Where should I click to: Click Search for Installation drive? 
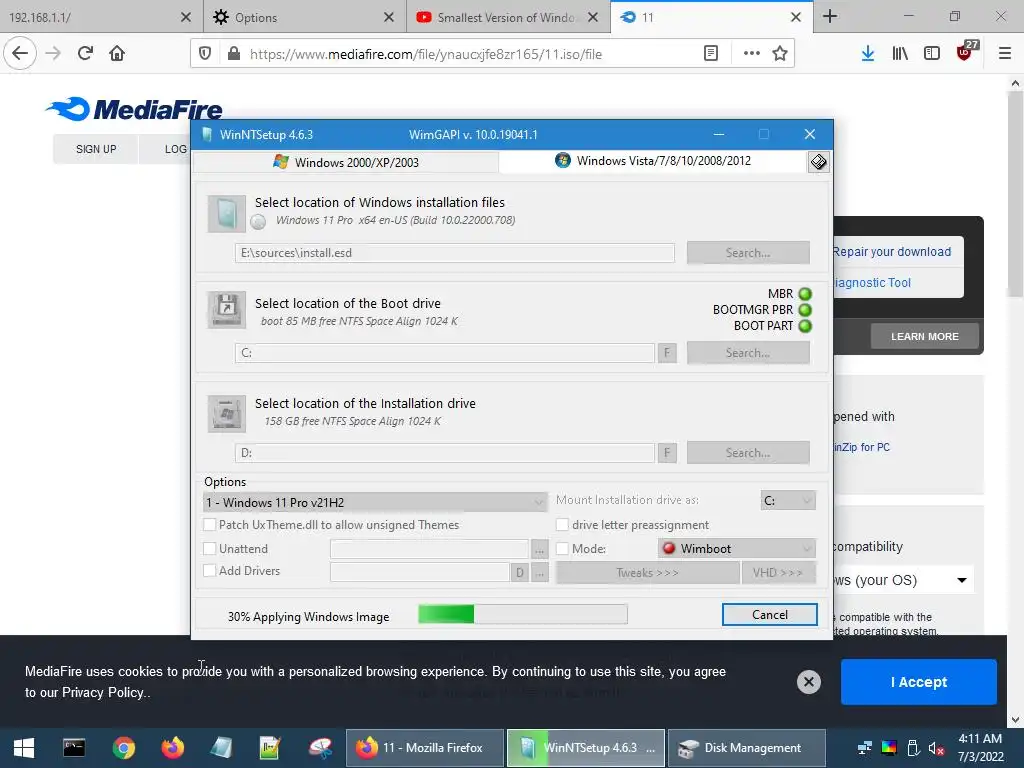pos(748,453)
